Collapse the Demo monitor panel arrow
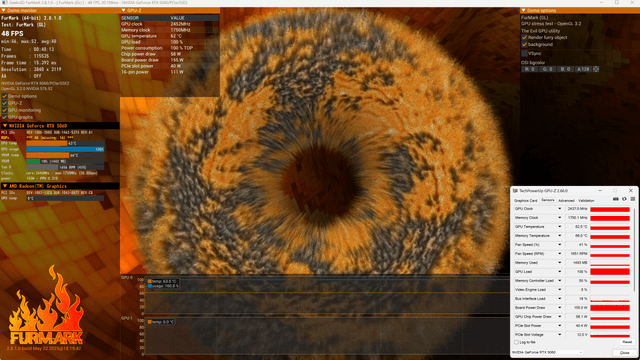This screenshot has width=640, height=360. (x=3, y=10)
